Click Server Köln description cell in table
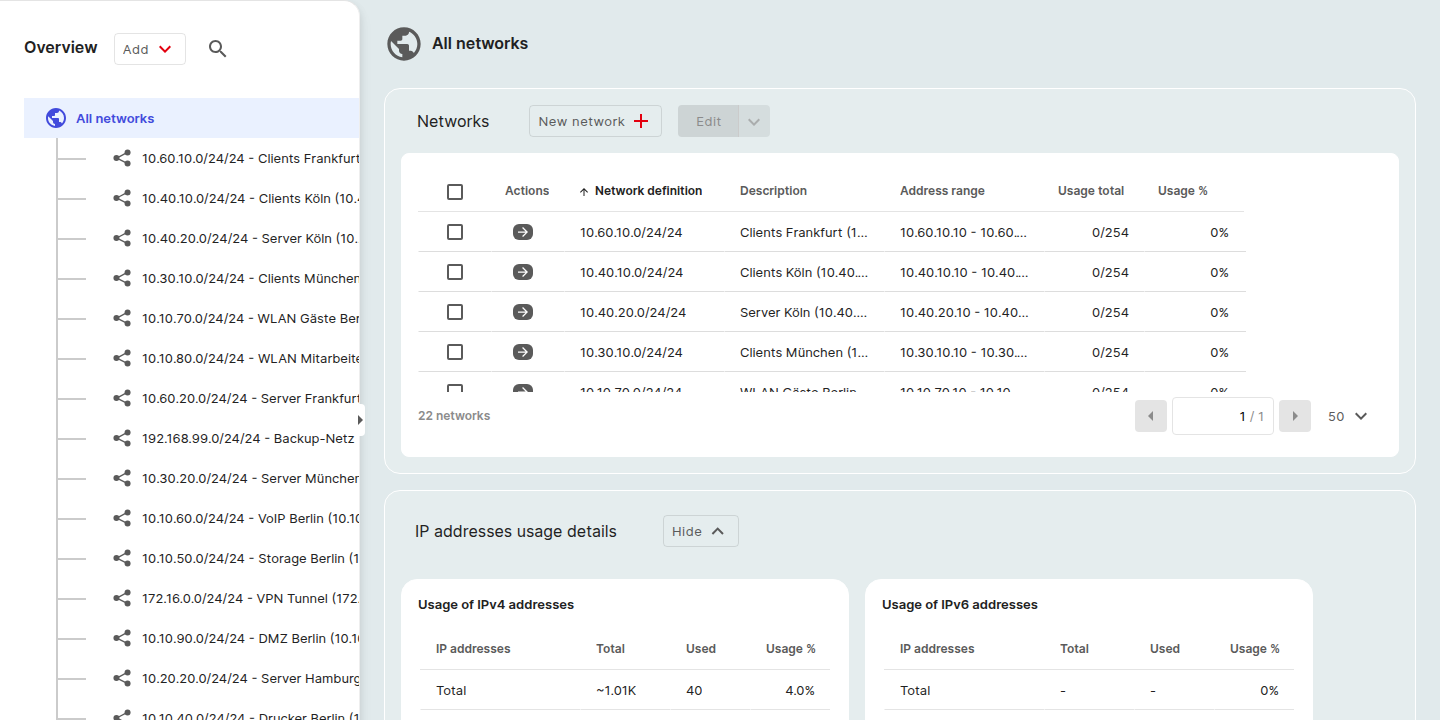Image resolution: width=1440 pixels, height=720 pixels. (804, 312)
